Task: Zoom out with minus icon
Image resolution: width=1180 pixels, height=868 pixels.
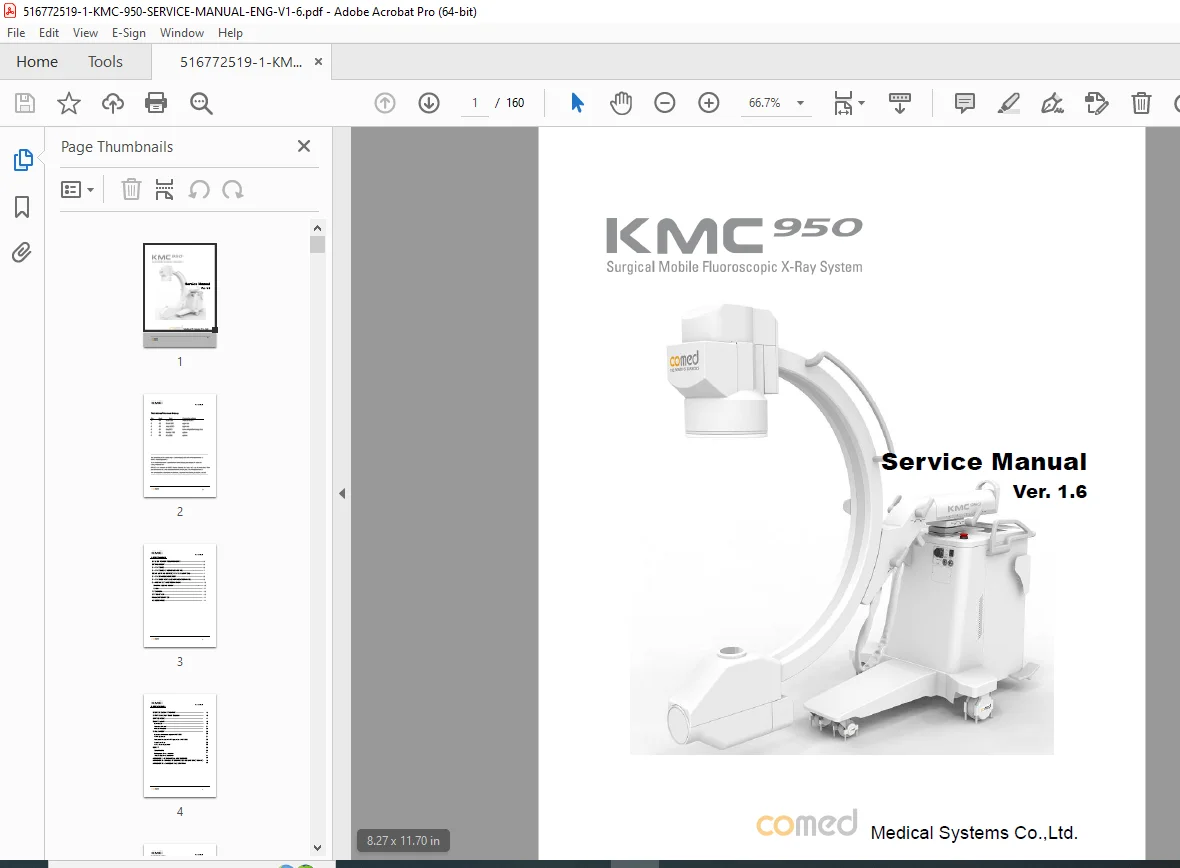Action: 665,103
